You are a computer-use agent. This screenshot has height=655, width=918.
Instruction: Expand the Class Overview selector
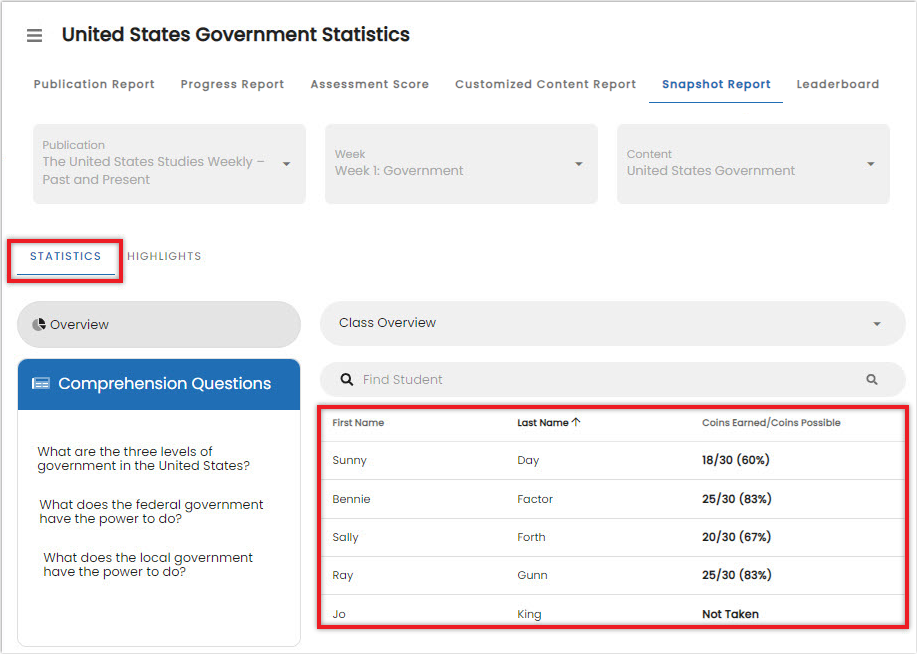pos(877,322)
